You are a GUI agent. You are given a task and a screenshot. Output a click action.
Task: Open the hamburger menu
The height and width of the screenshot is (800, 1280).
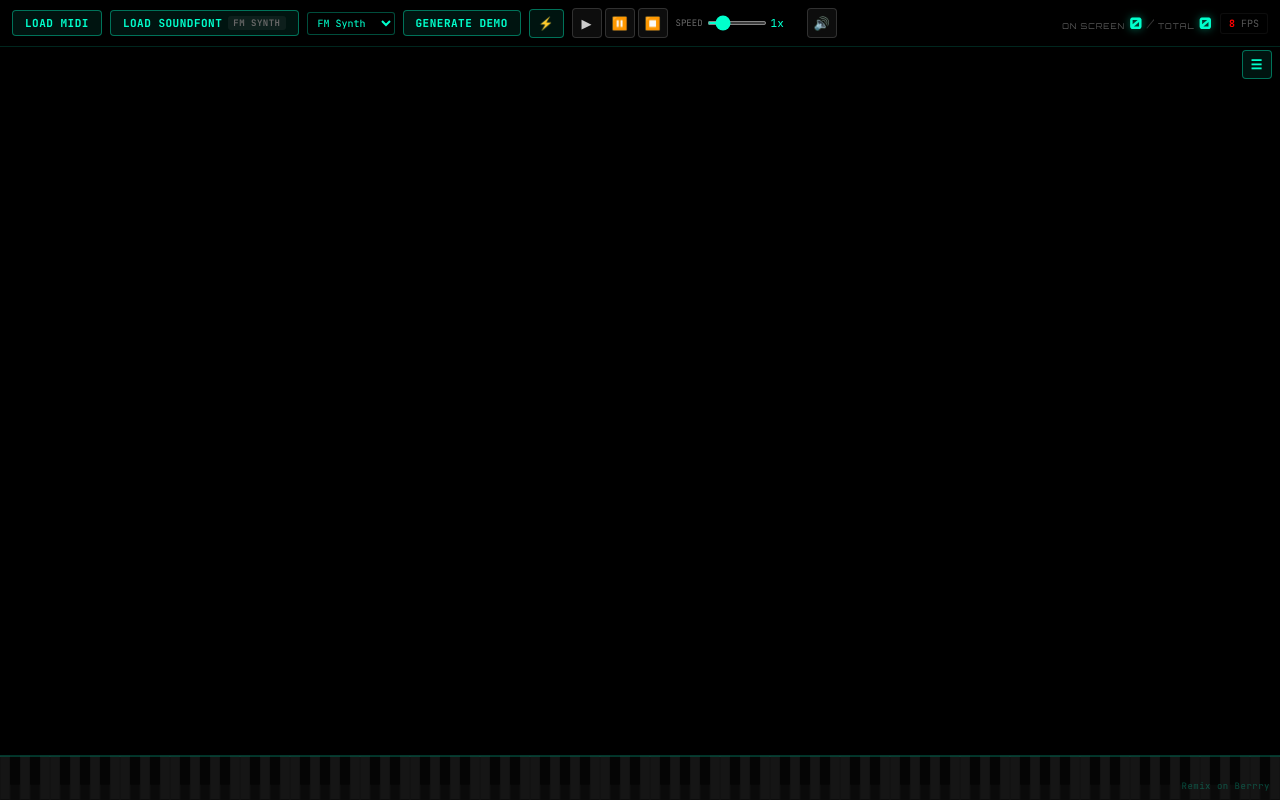(1256, 65)
